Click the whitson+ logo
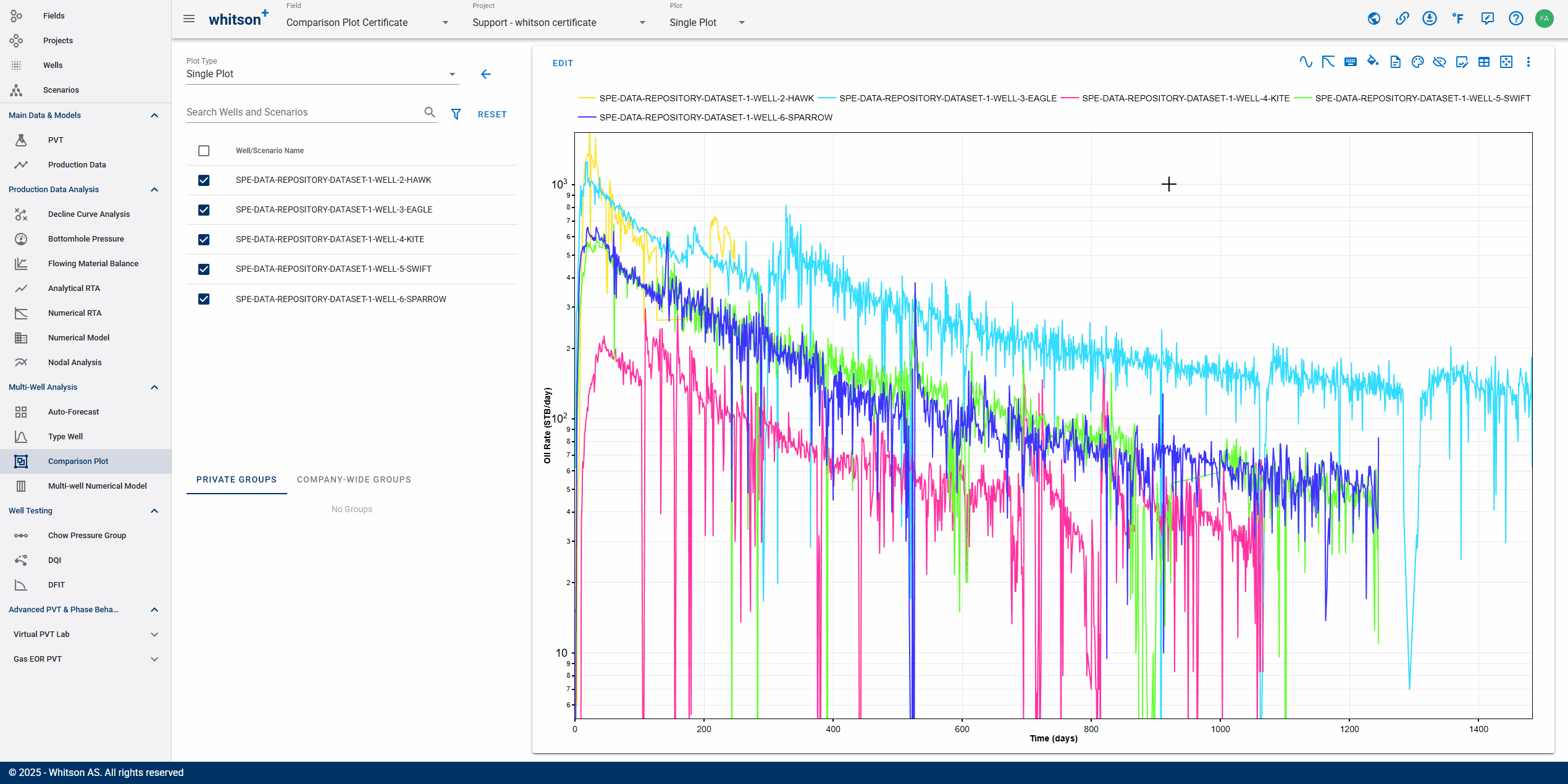Screen dimensions: 1568x784 (238, 19)
